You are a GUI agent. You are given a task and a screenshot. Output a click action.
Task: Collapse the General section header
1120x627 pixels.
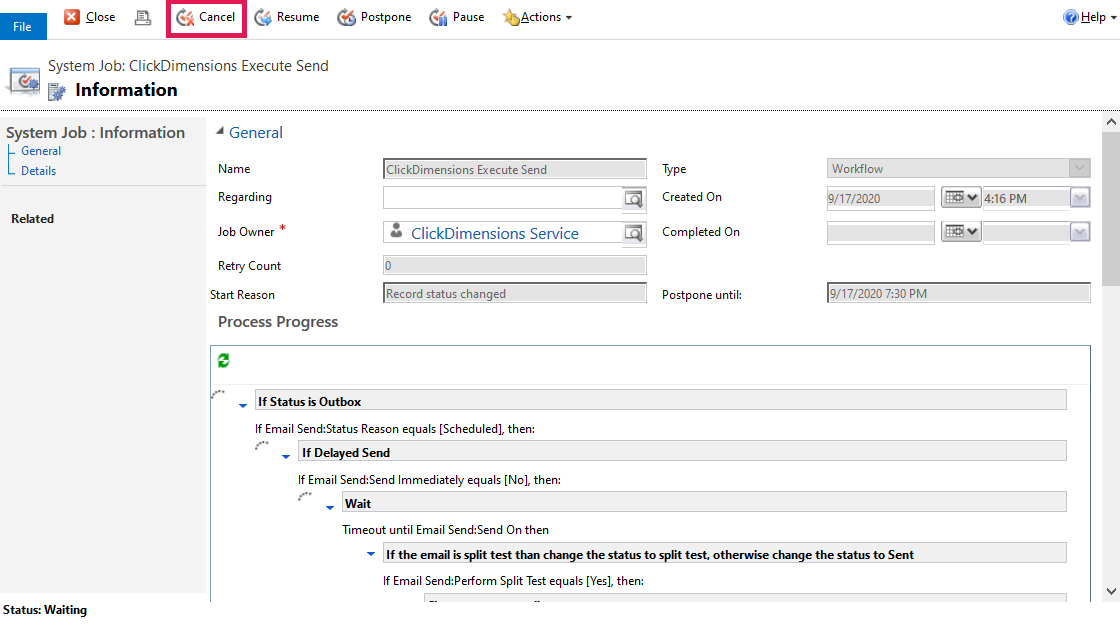220,131
